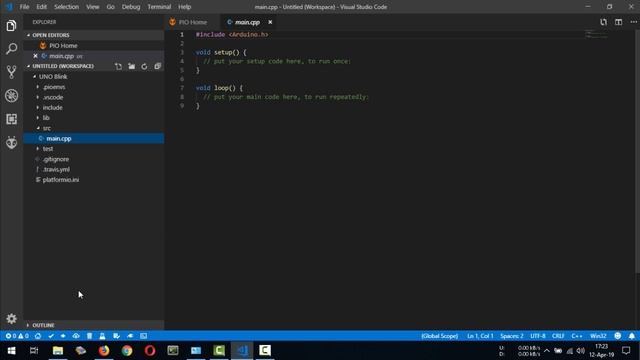
Task: Switch to the PIO Home tab
Action: click(x=193, y=22)
